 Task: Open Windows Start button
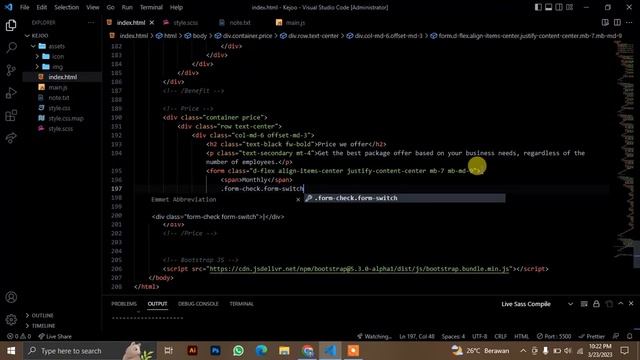click(11, 351)
